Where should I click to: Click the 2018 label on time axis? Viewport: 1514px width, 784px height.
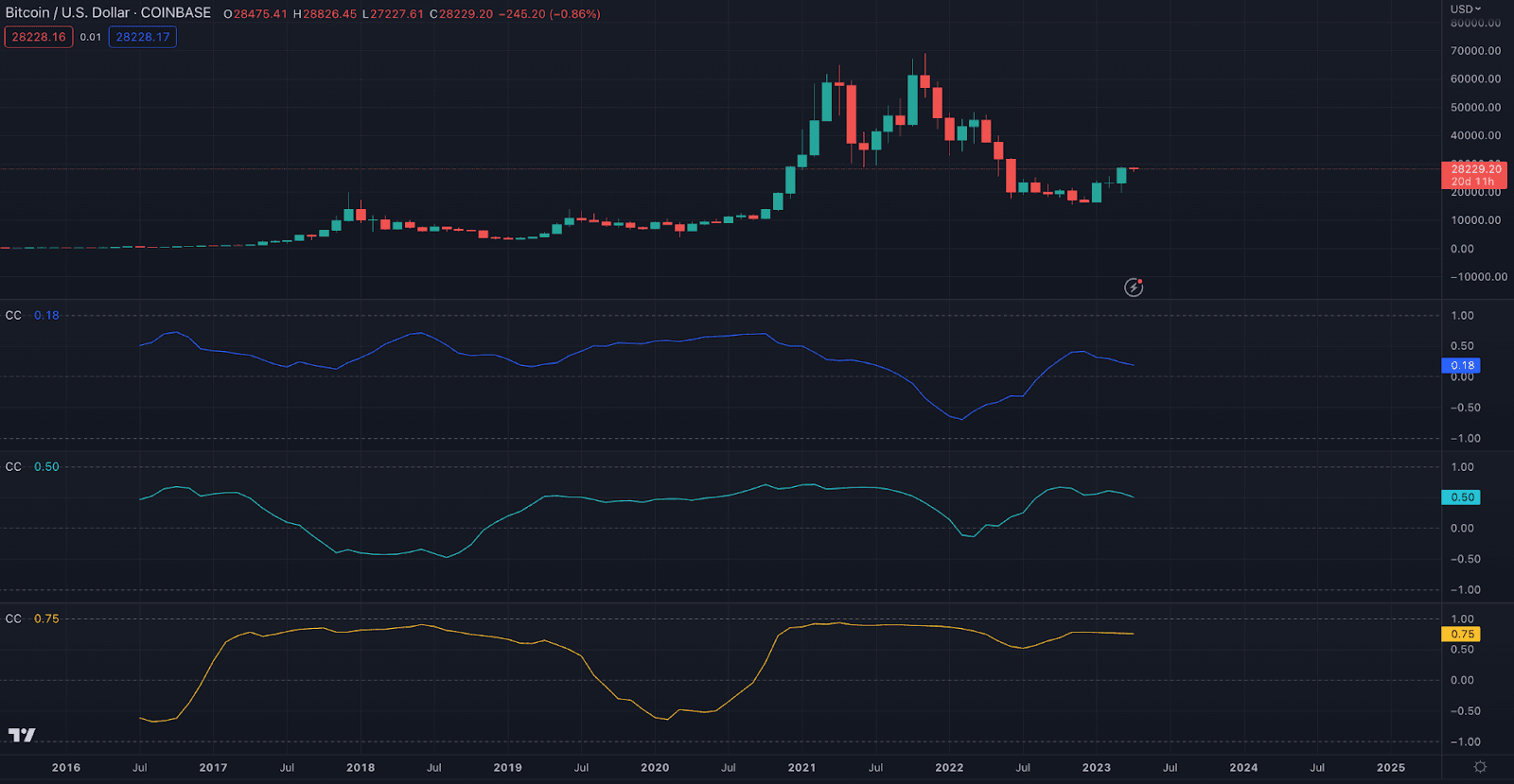[x=361, y=767]
